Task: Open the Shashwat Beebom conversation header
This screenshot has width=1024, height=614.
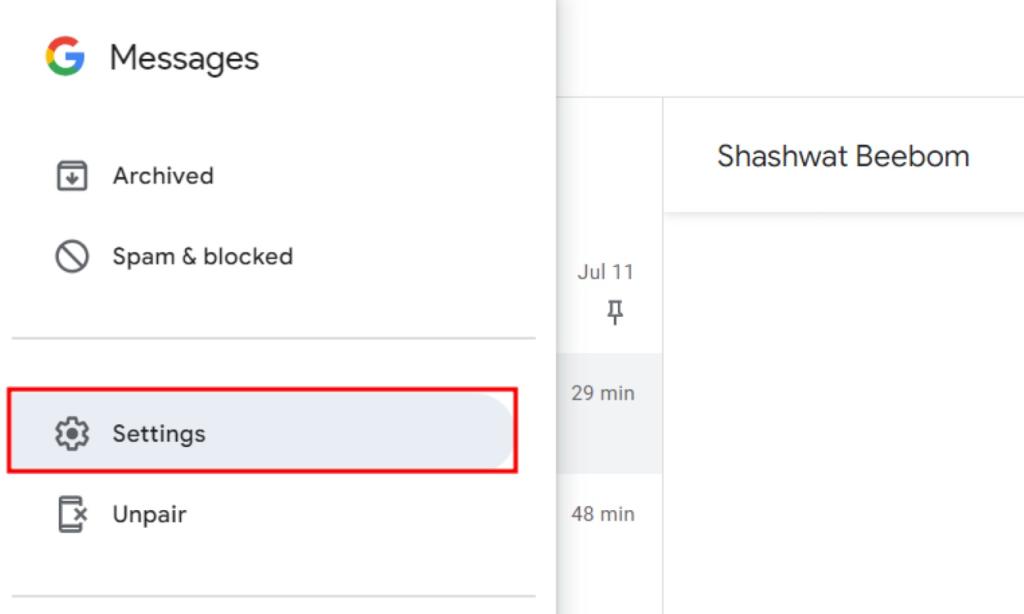Action: click(845, 155)
